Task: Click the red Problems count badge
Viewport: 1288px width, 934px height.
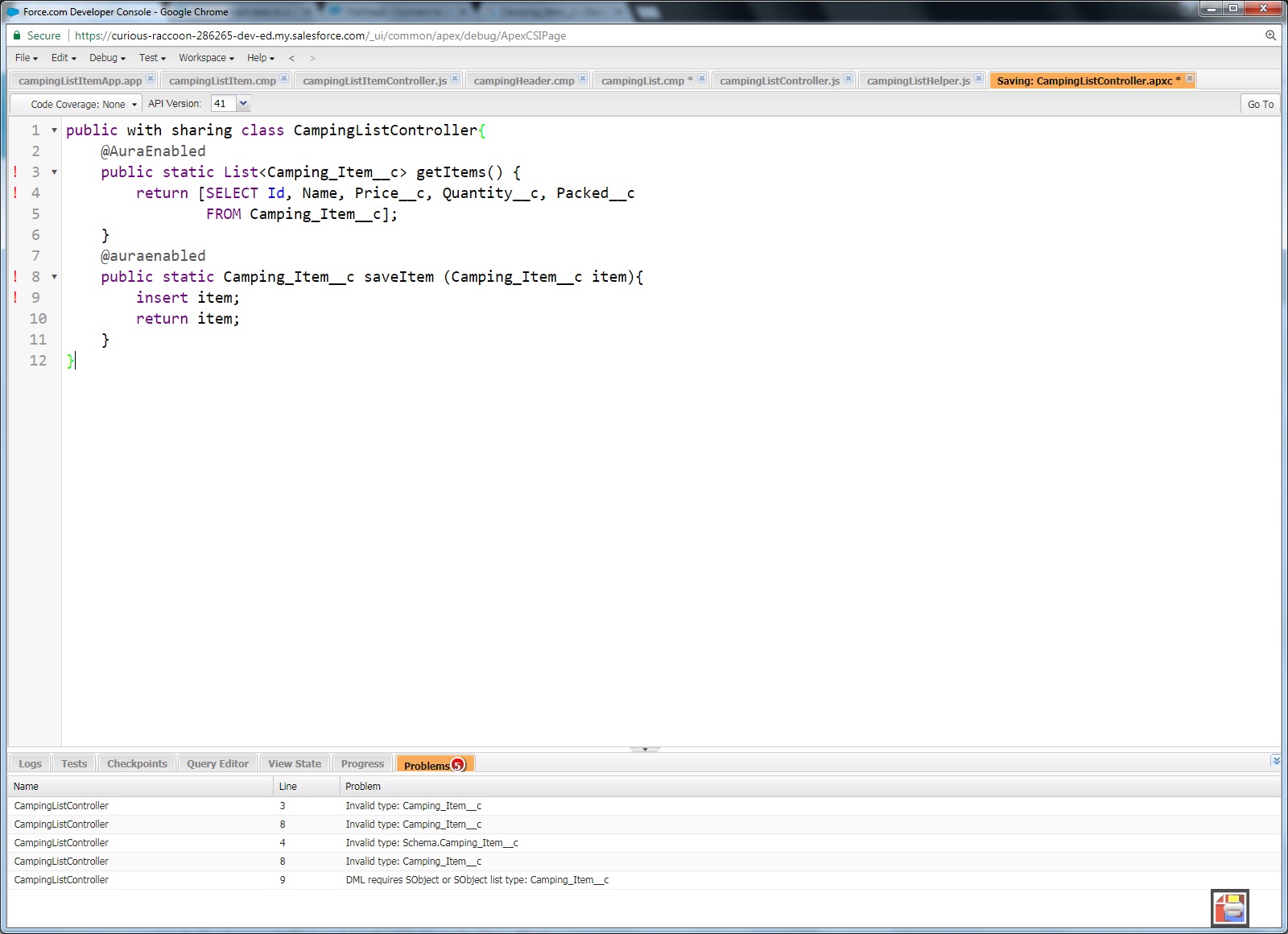Action: 458,765
